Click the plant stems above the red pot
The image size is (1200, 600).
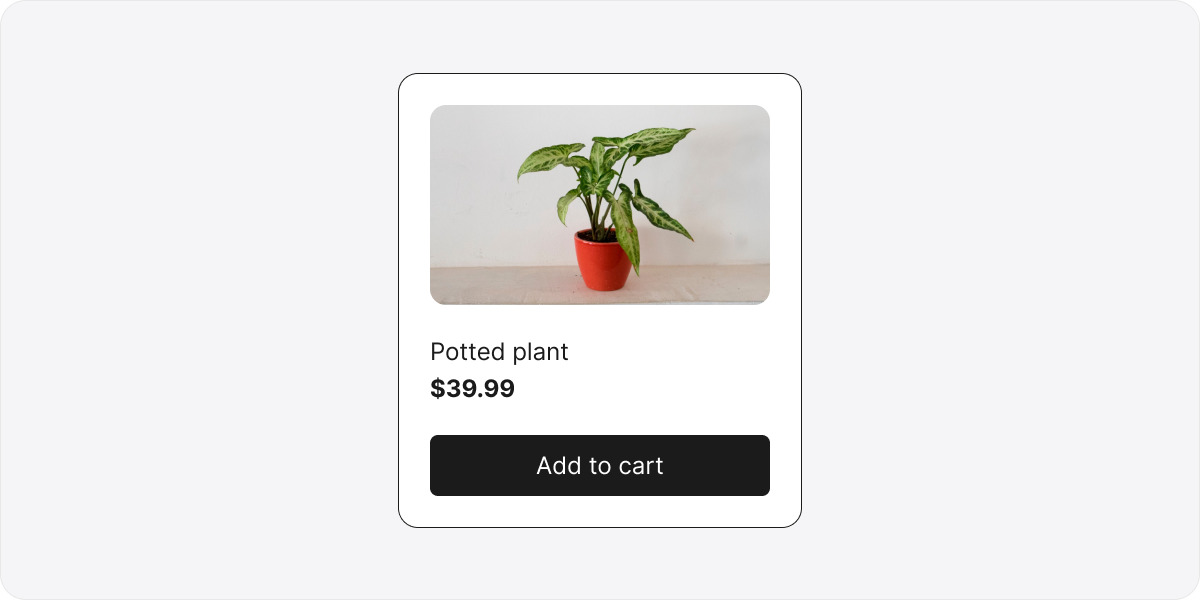pyautogui.click(x=601, y=216)
